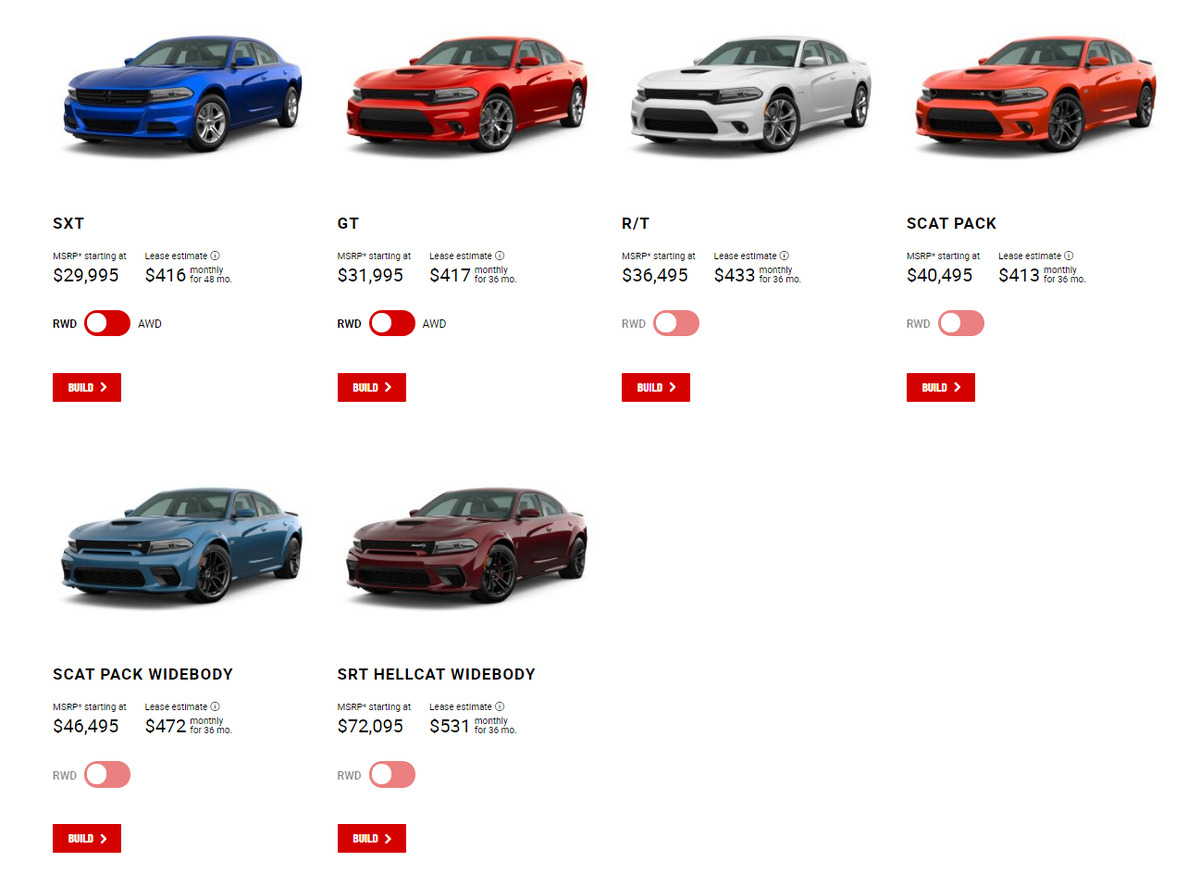Toggle SRT Hellcat Widebody RWD switch
The width and height of the screenshot is (1200, 874).
click(392, 775)
